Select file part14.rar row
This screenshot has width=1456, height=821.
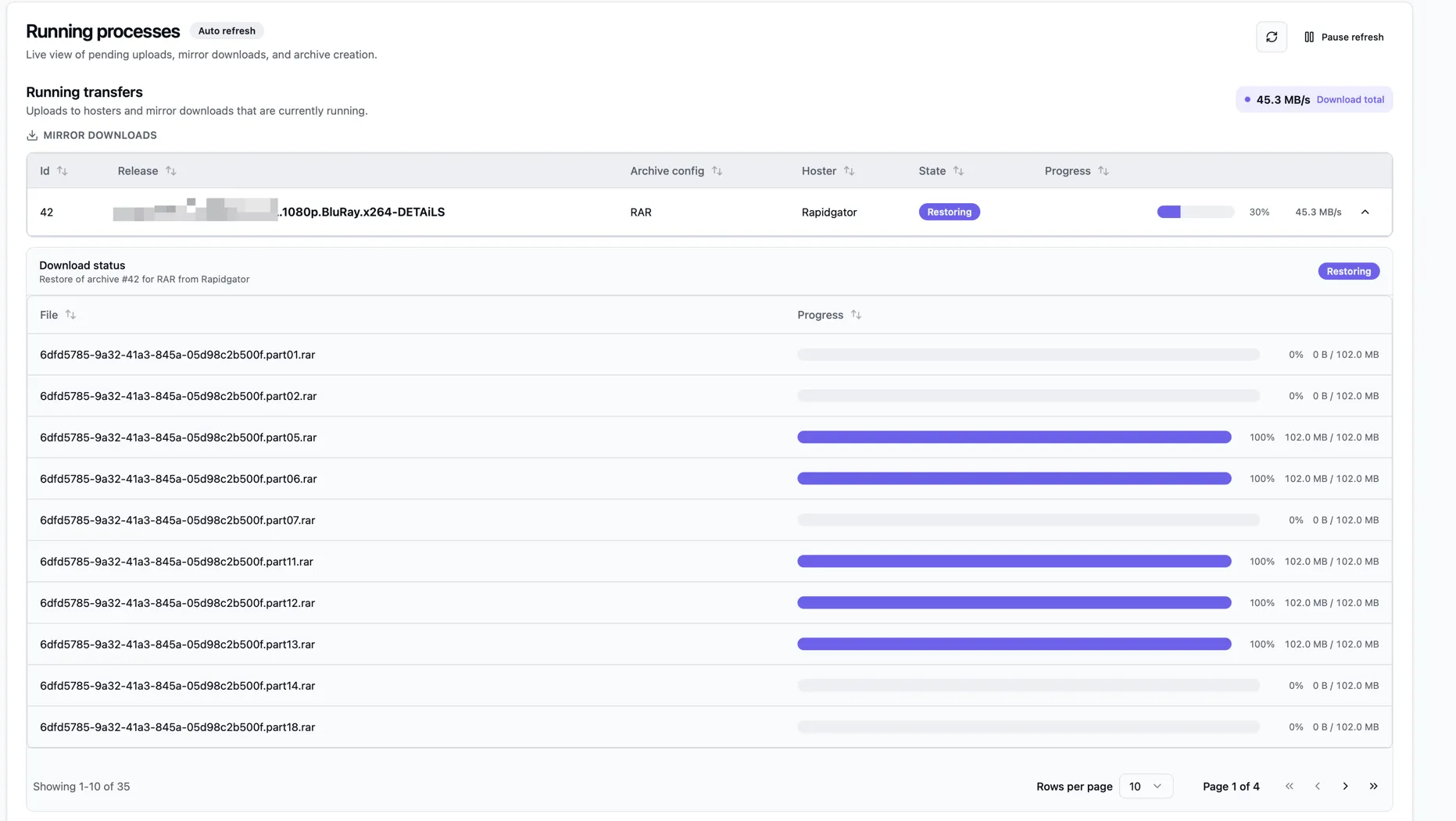709,686
